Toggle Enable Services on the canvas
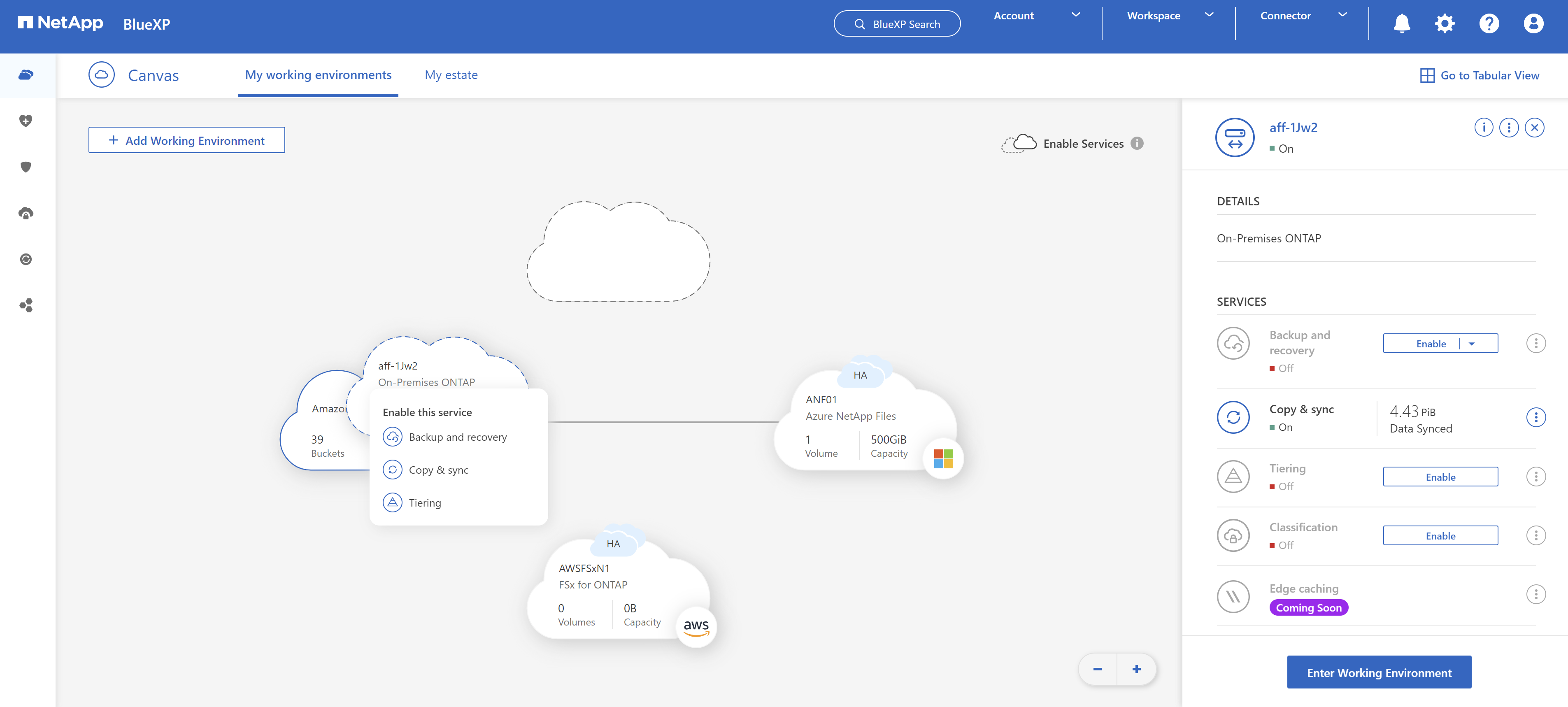 tap(1073, 143)
